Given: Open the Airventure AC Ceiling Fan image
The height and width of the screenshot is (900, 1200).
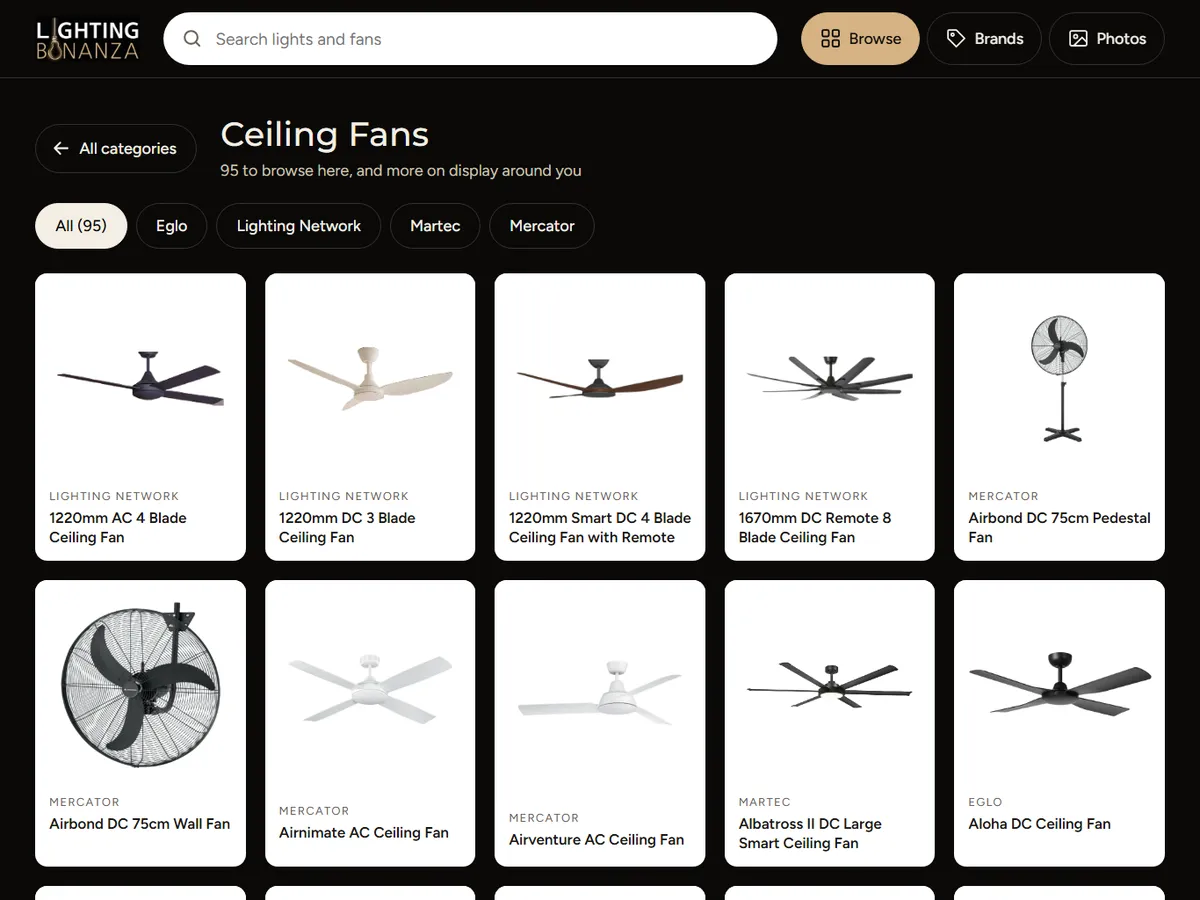Looking at the screenshot, I should click(600, 692).
